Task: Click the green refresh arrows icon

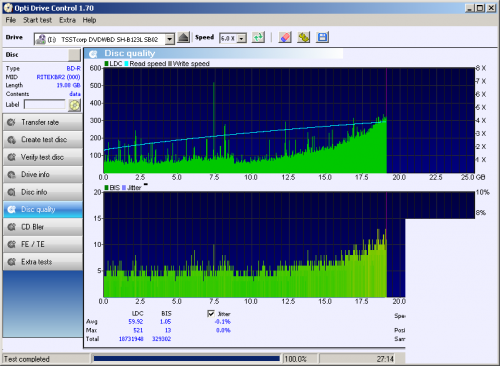Action: [258, 37]
